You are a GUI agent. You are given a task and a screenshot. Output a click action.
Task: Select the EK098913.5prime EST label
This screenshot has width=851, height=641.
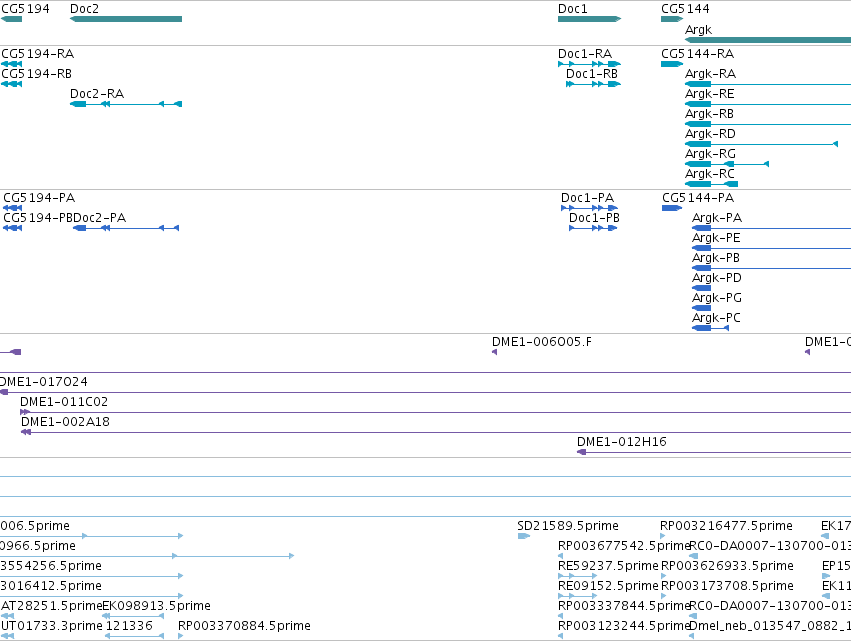coord(156,607)
